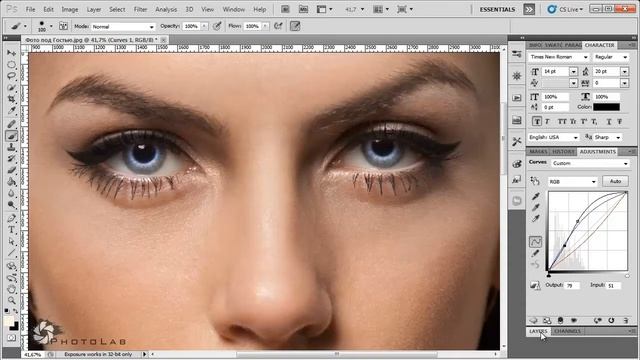
Task: Select the Zoom tool in the toolbox
Action: coord(11,301)
